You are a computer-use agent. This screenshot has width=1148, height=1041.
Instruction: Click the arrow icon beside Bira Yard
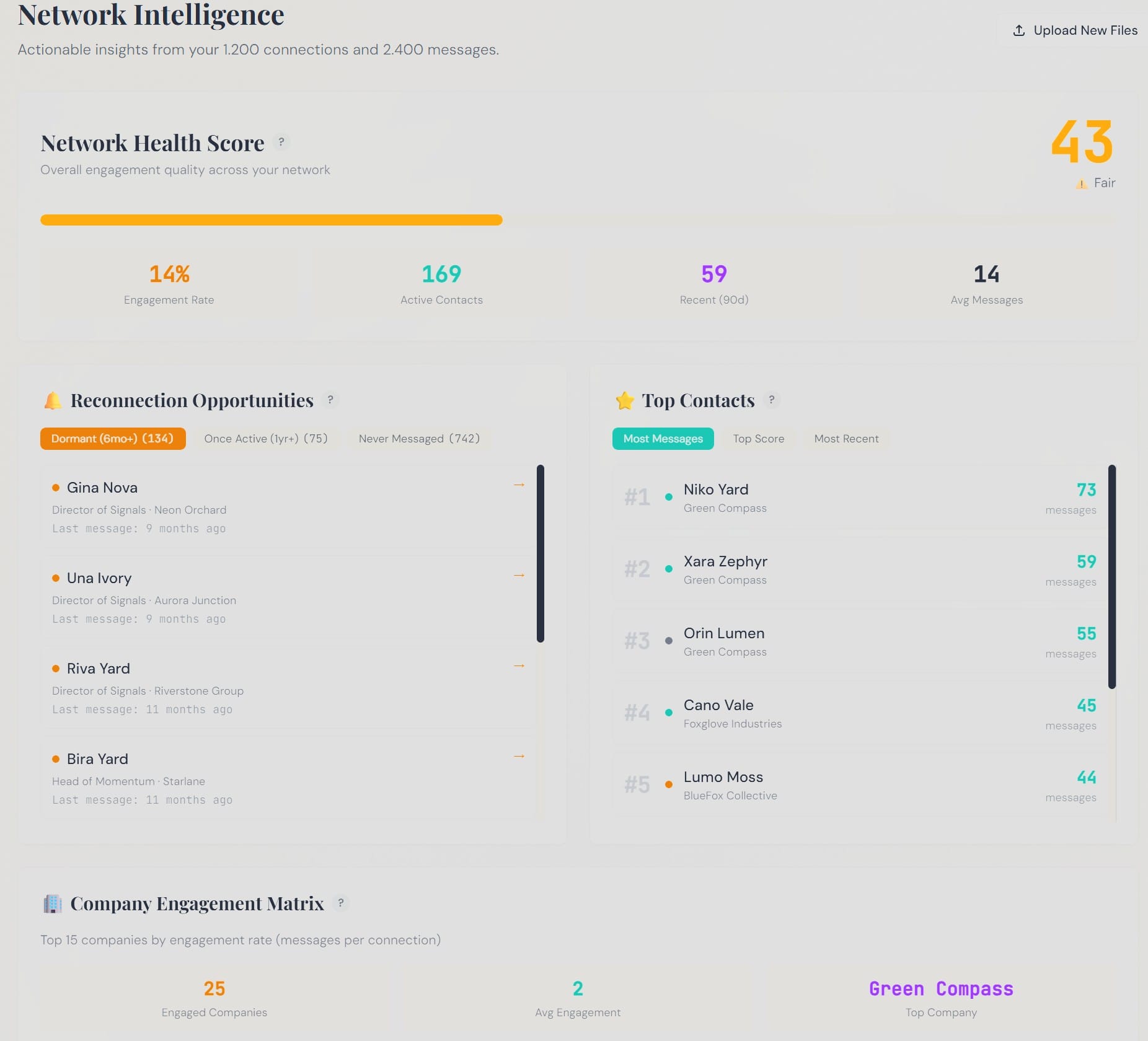pyautogui.click(x=519, y=756)
